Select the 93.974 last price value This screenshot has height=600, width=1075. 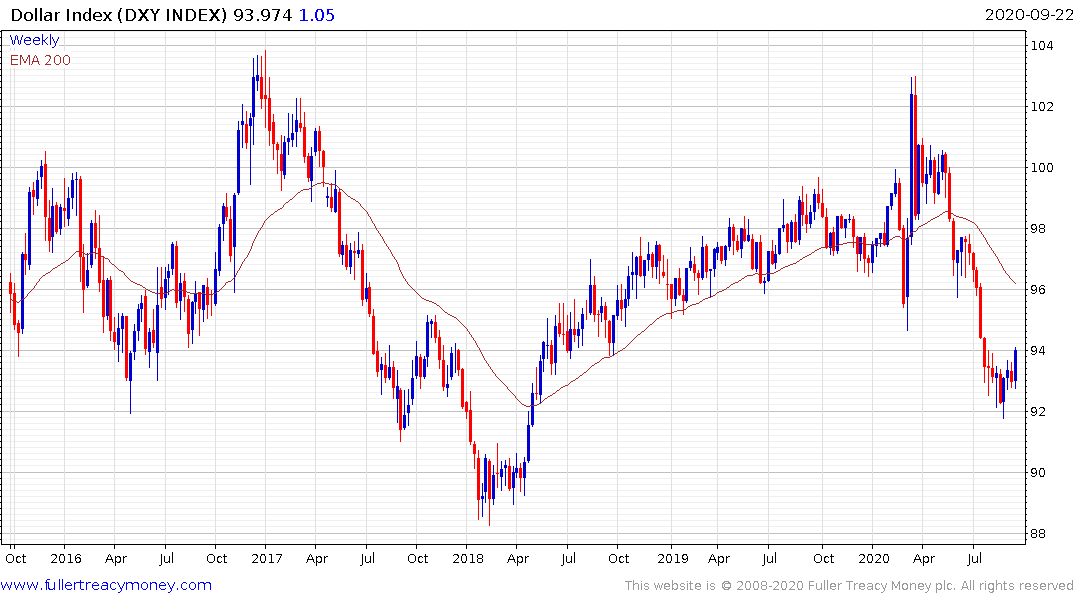coord(263,15)
